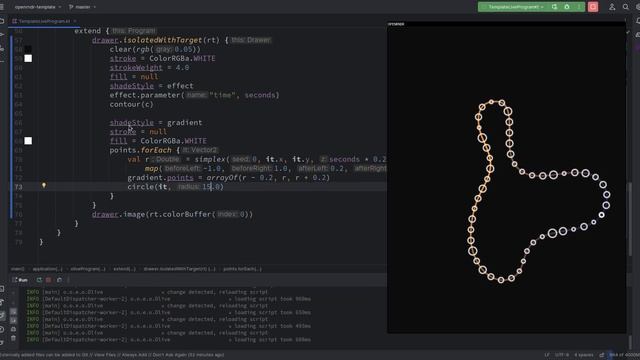Click the LF line separator status item
This screenshot has height=360, width=640.
click(x=547, y=355)
